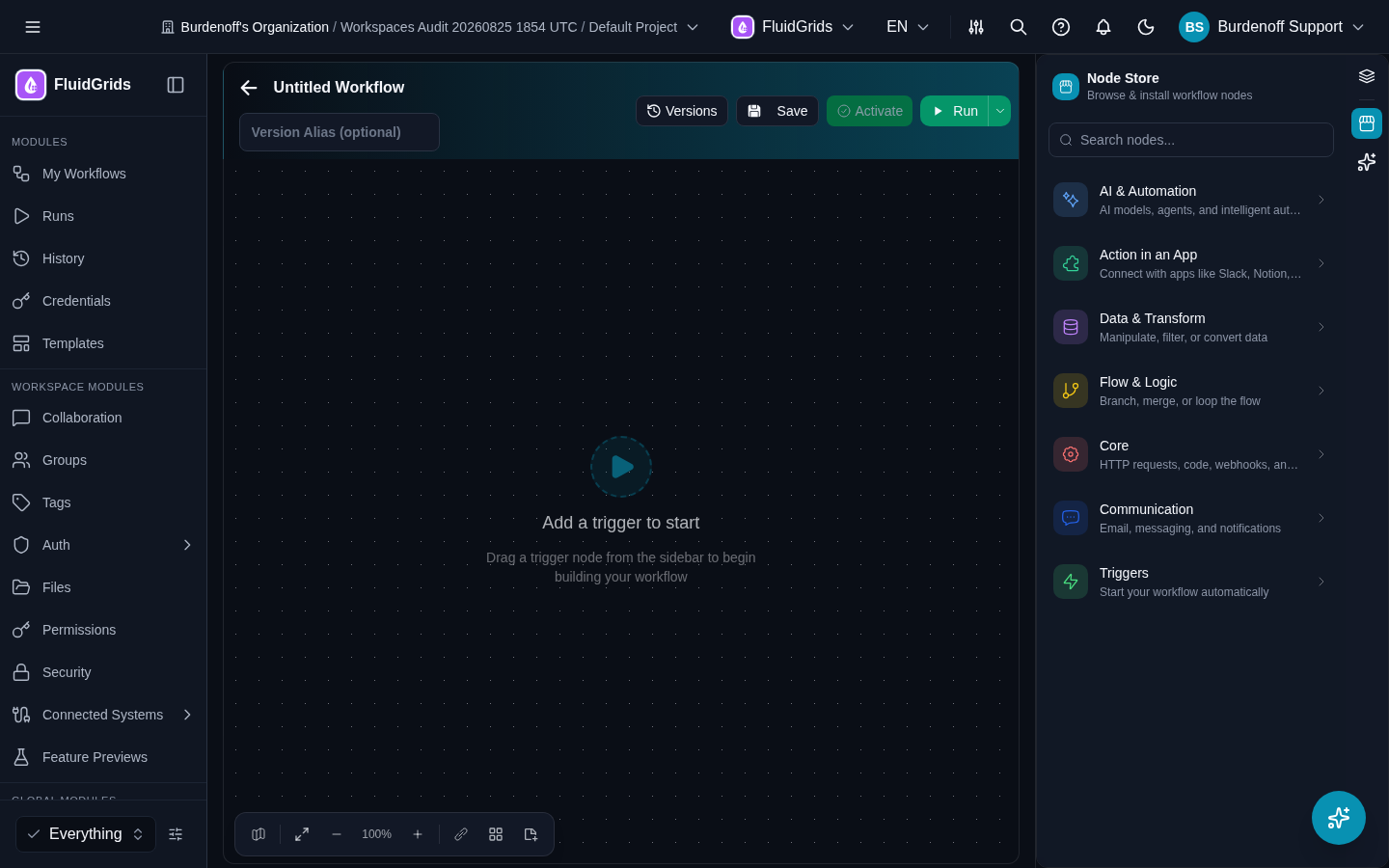Go back with the arrow icon

click(x=249, y=88)
